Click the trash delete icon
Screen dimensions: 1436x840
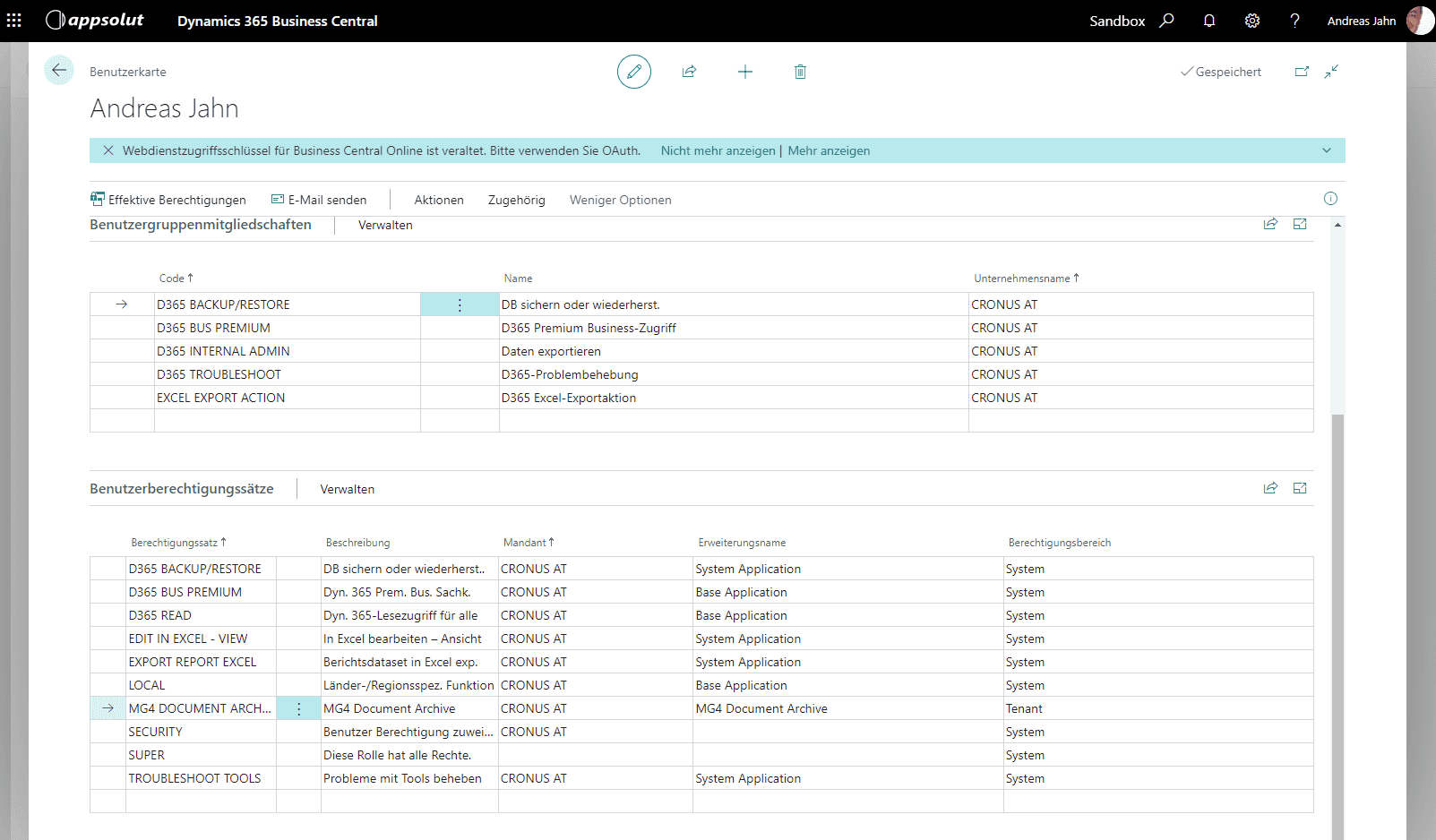point(800,72)
